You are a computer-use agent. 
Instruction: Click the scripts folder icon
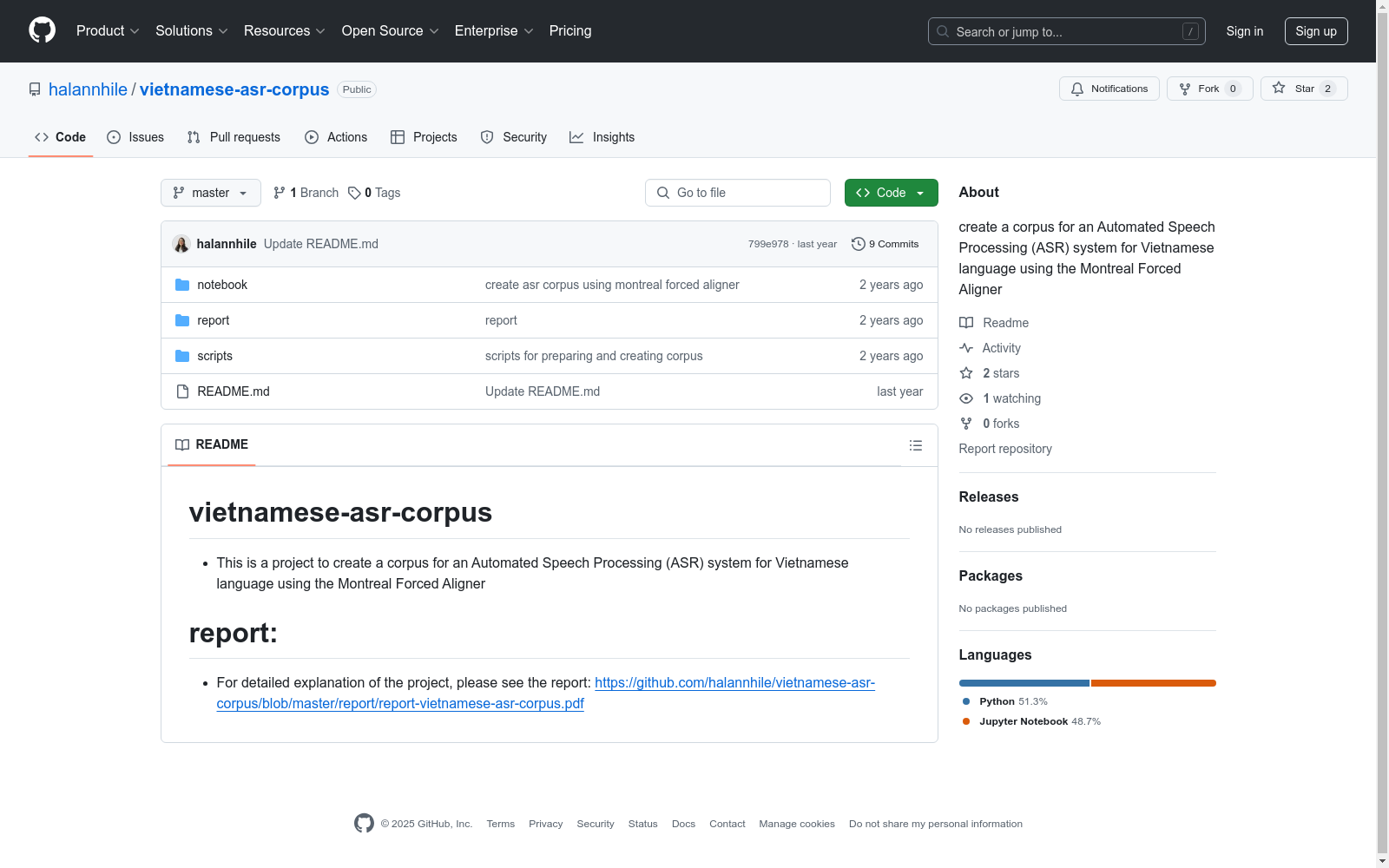point(182,356)
